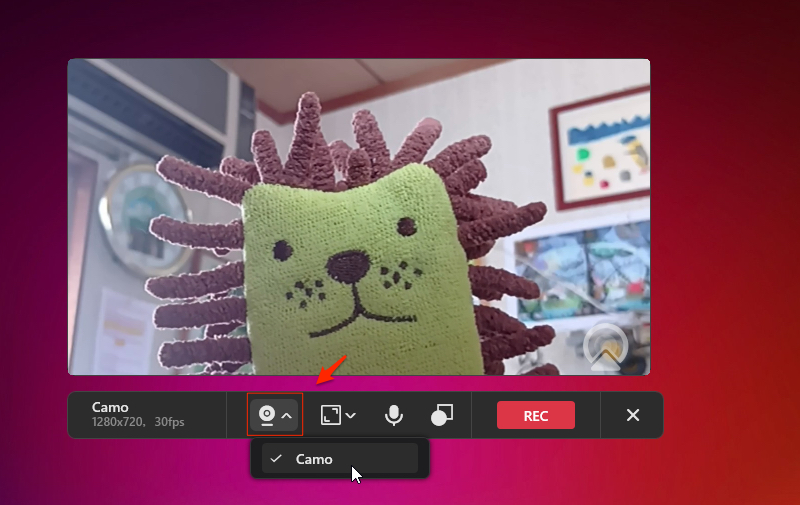Click the Camo device name label
The height and width of the screenshot is (505, 800).
(109, 407)
